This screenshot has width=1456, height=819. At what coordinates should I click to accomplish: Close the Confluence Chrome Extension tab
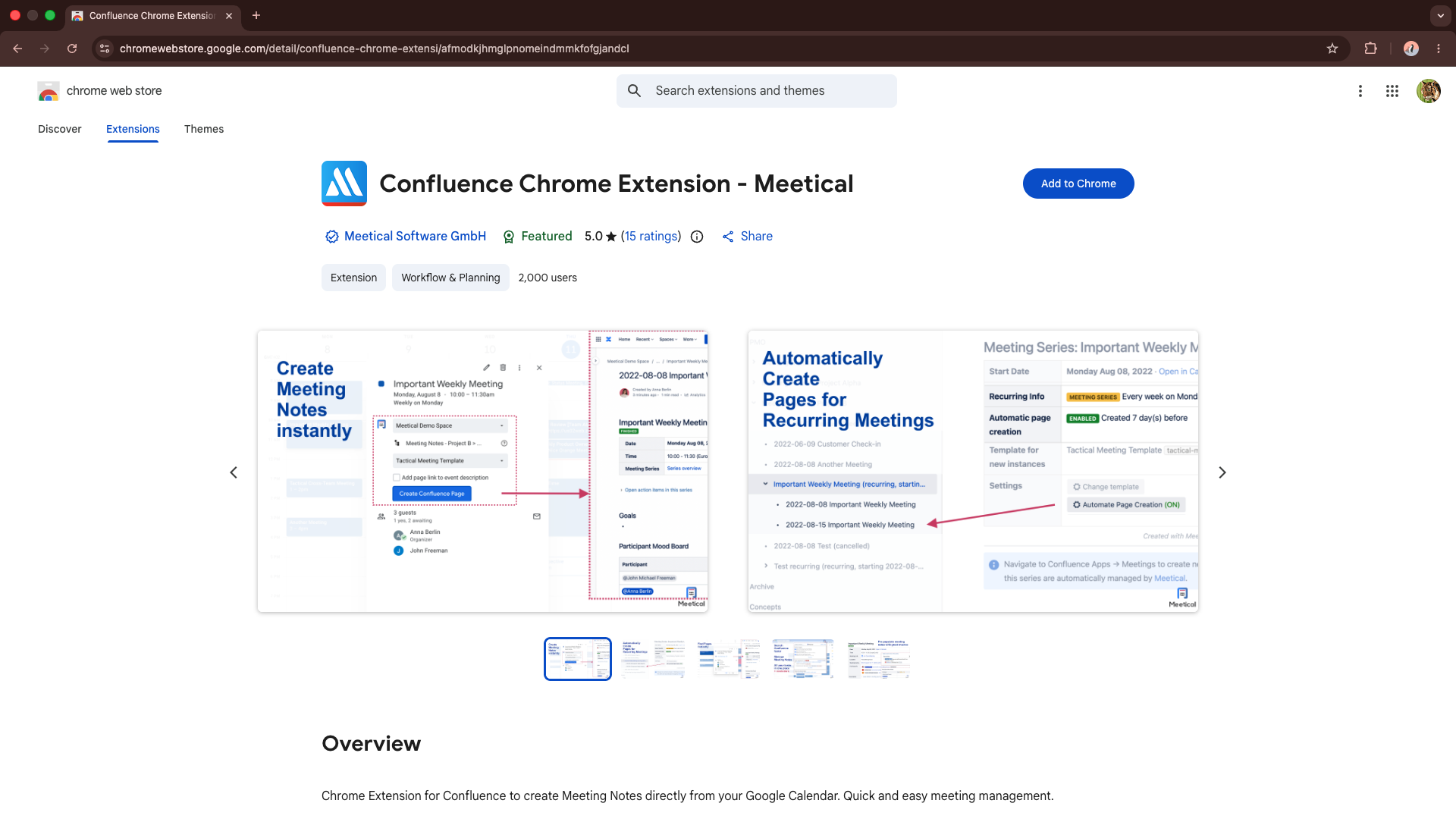[x=229, y=15]
